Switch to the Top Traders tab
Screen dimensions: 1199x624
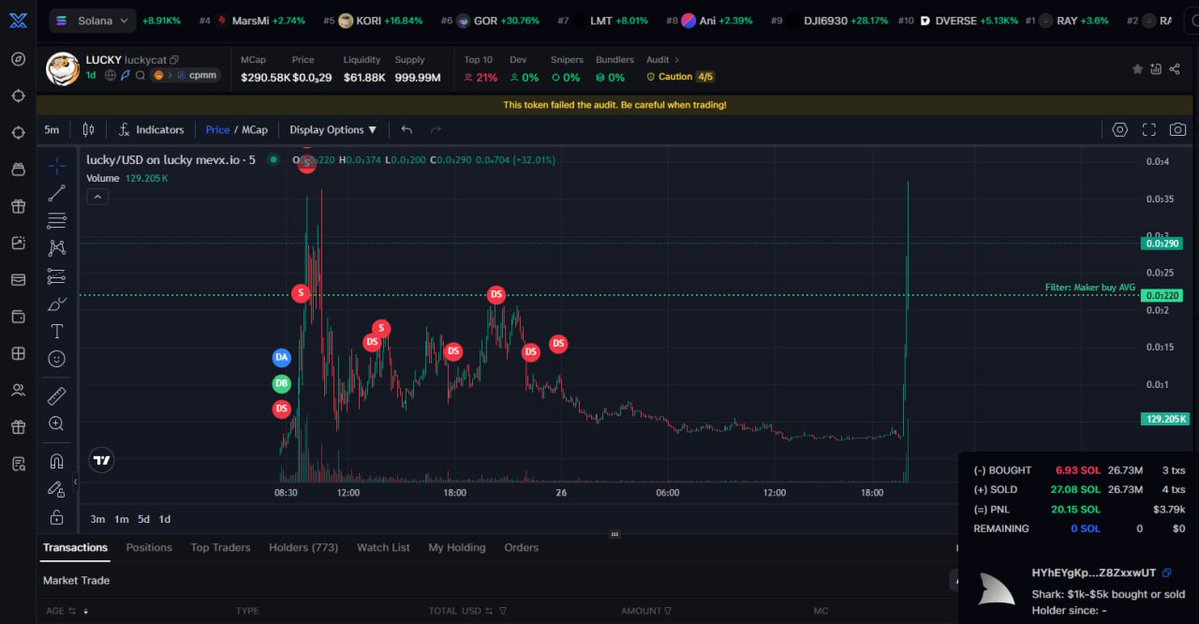point(220,548)
